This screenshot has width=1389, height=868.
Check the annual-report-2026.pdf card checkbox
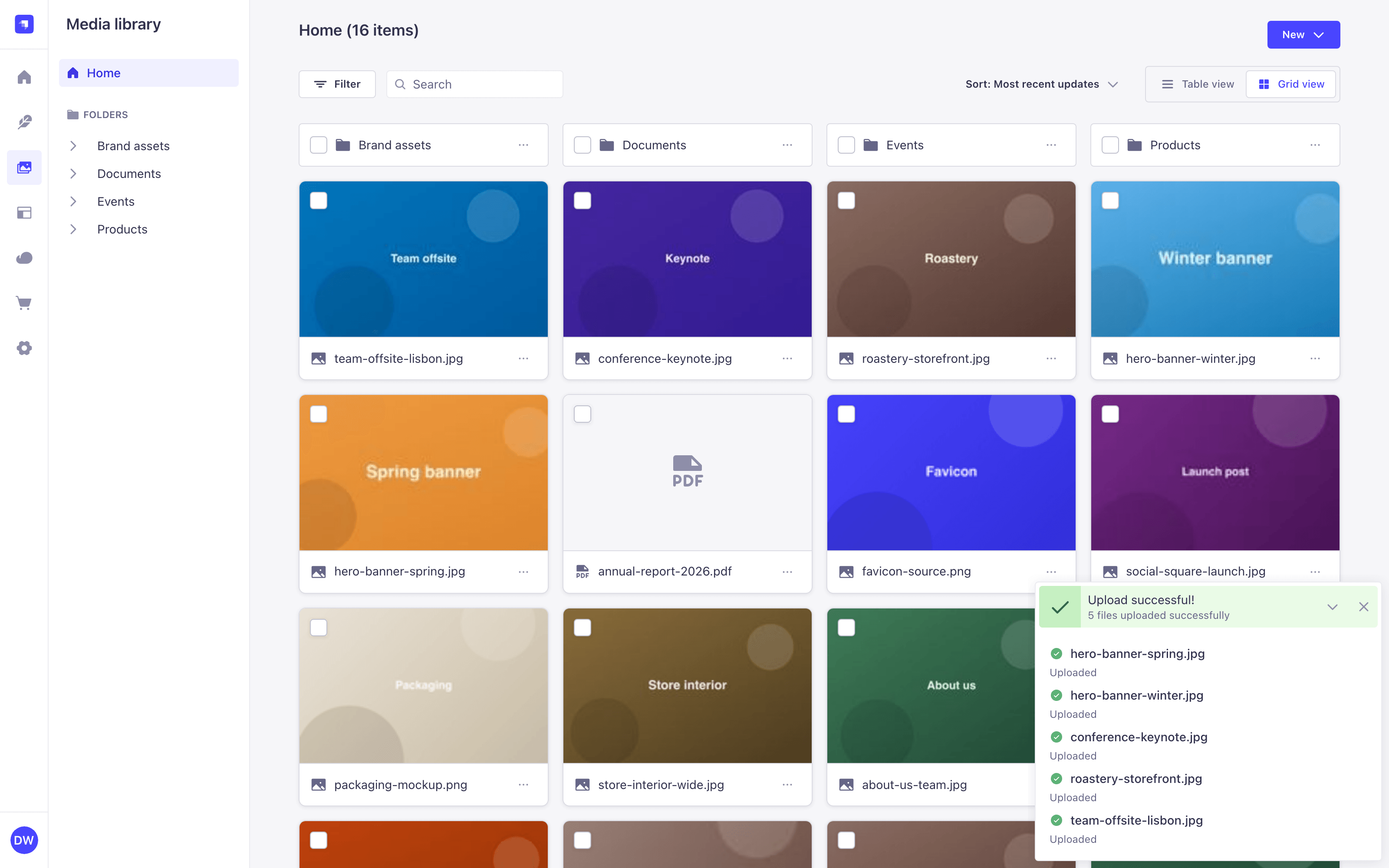click(583, 414)
